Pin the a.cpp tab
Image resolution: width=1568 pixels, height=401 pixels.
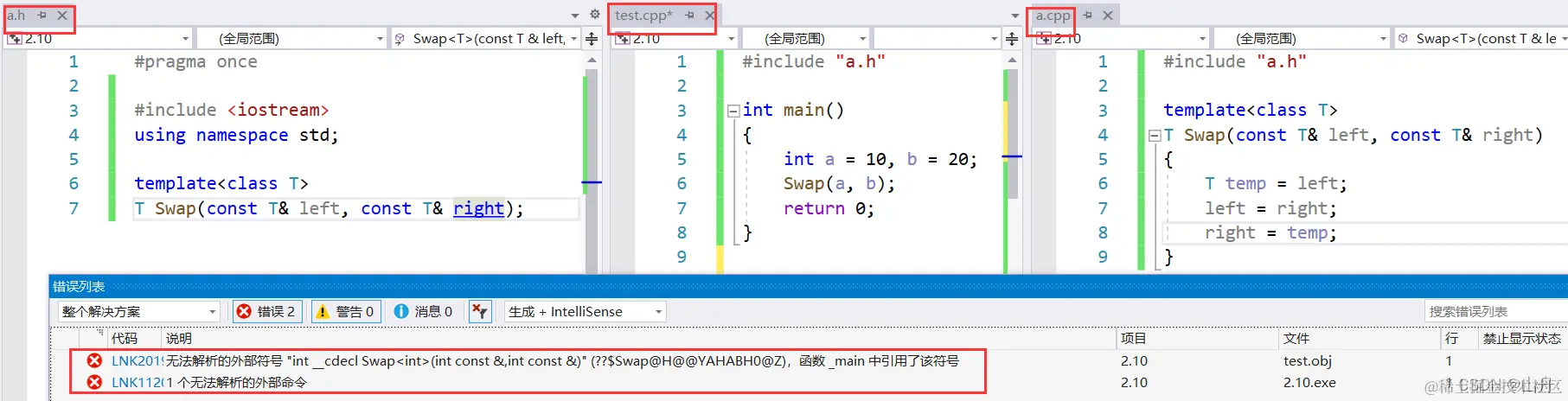click(x=1087, y=16)
